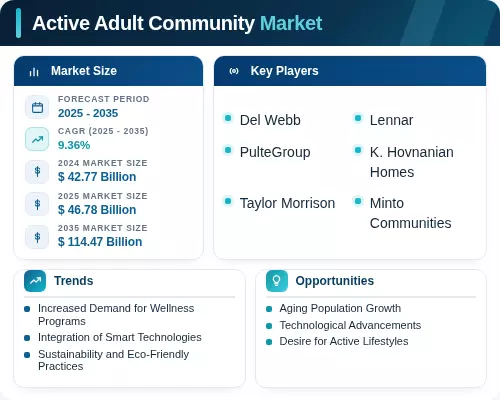The width and height of the screenshot is (500, 400).
Task: Click the Del Webb player name
Action: [x=270, y=120]
